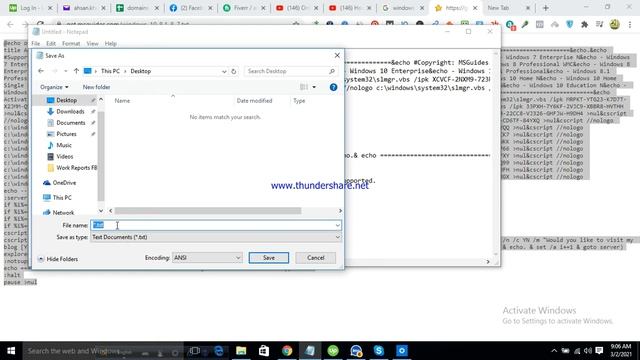Close the Save As dialog

[x=337, y=56]
